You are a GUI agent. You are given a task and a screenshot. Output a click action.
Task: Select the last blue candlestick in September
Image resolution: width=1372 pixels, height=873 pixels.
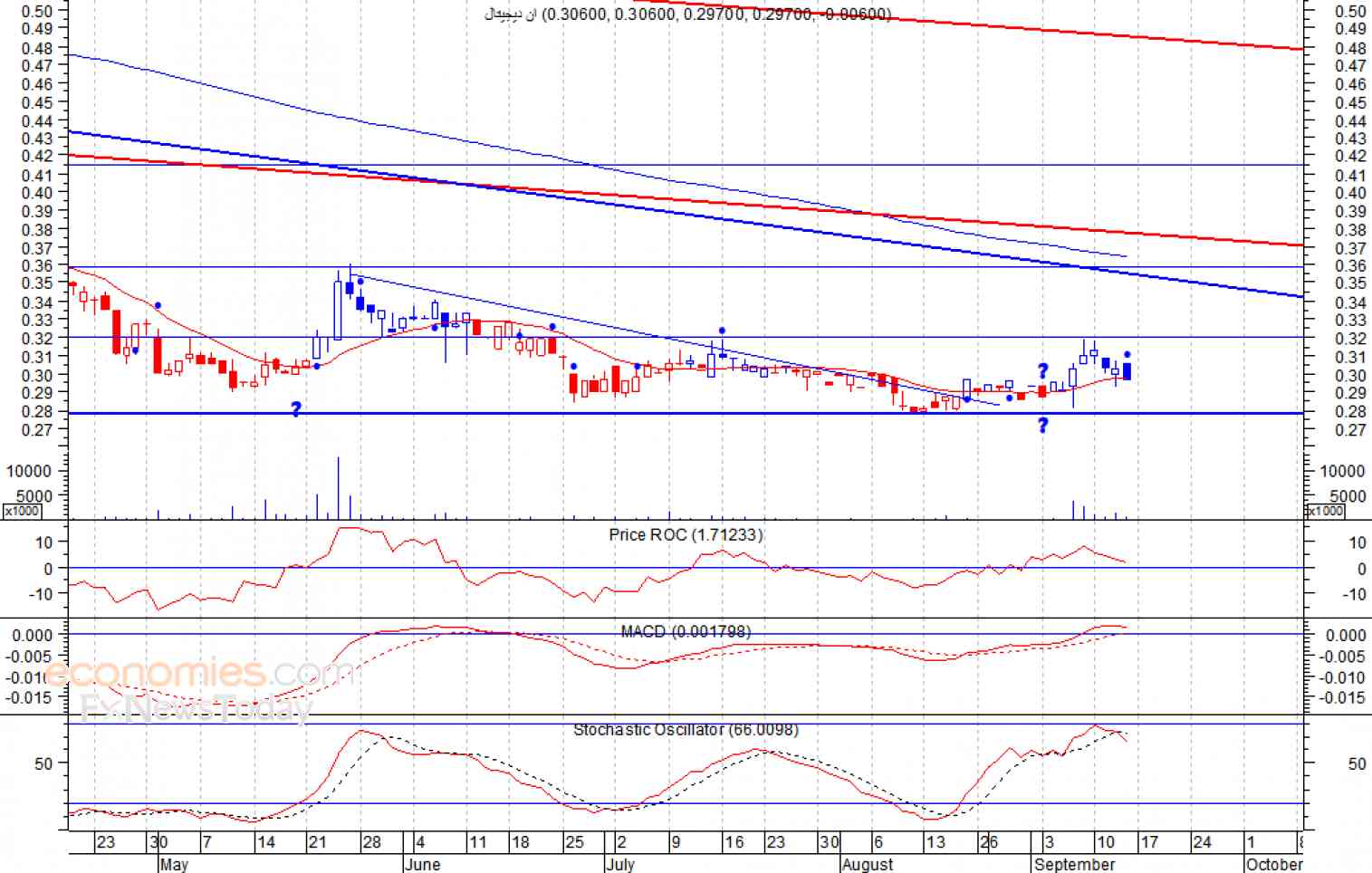pos(1127,371)
